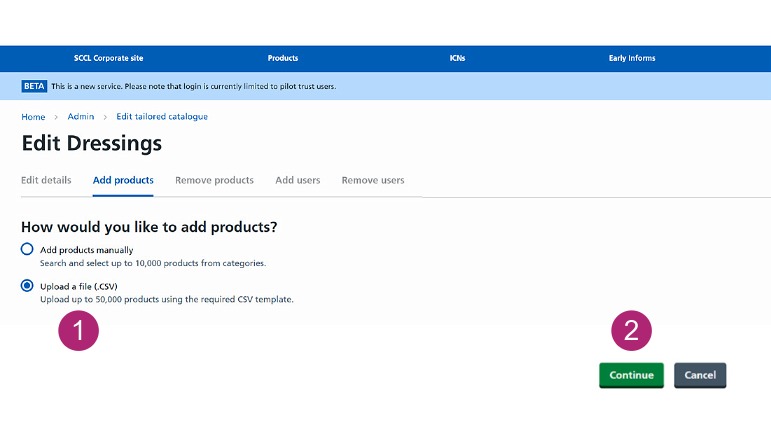Screen dimensions: 771x439
Task: Select Add products manually radio button
Action: pos(27,249)
